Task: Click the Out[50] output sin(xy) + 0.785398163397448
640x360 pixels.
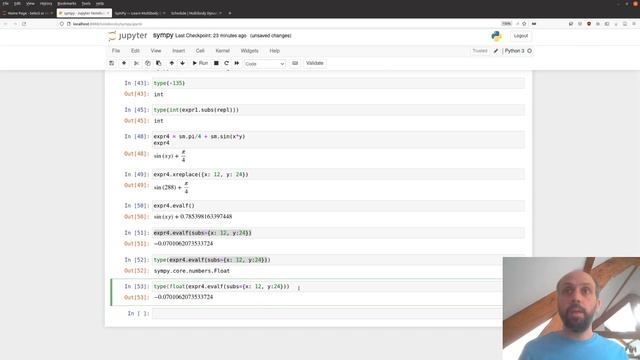Action: click(x=193, y=217)
